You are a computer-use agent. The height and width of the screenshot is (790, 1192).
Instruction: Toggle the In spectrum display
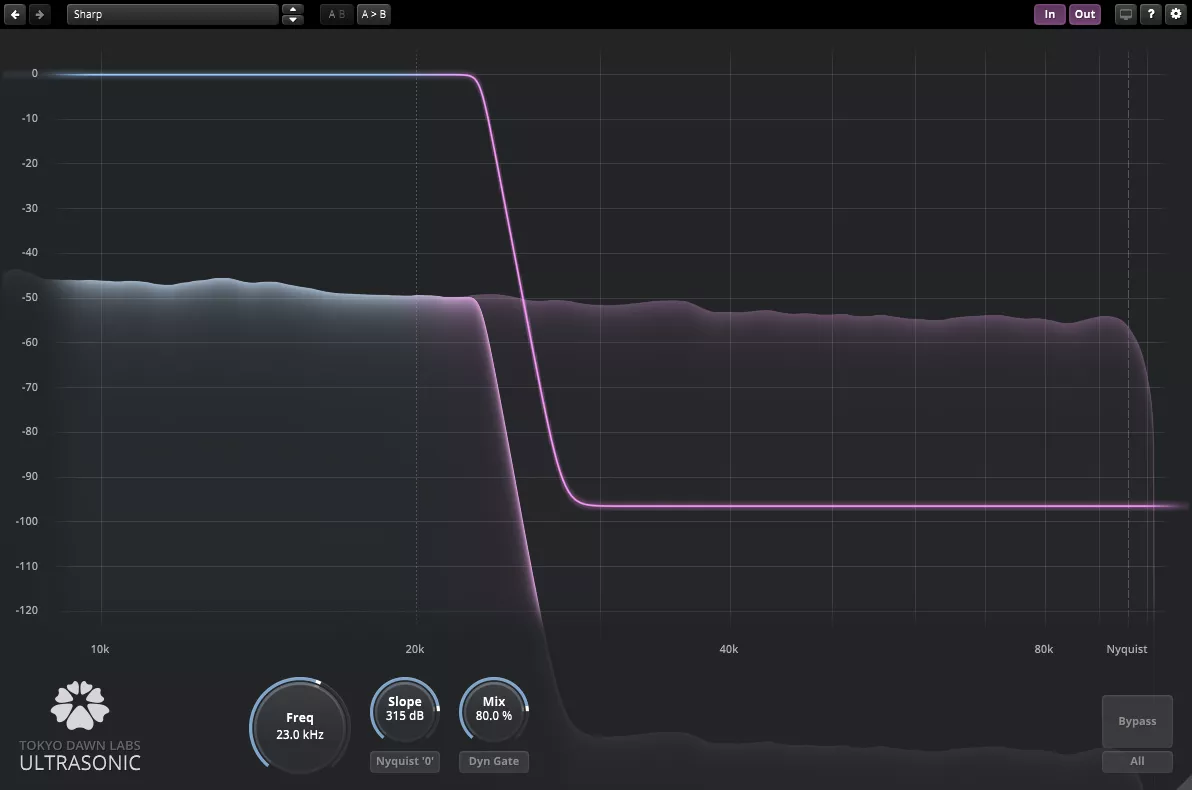click(1049, 14)
